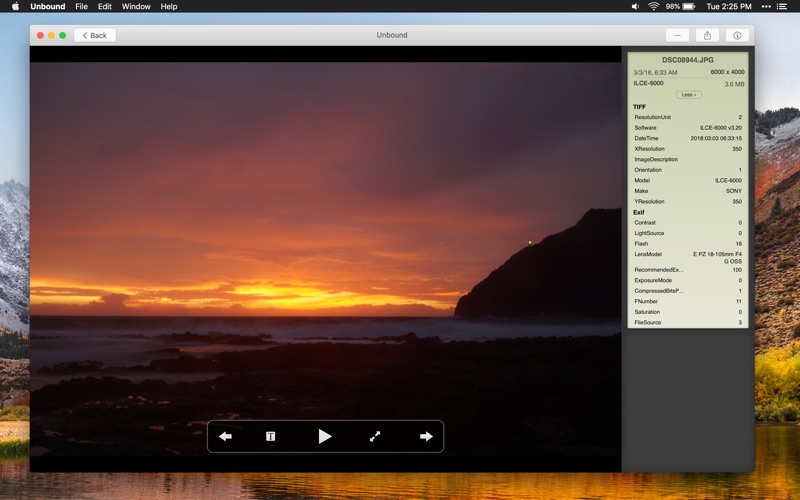Enter fullscreen with the diagonal arrows icon
Screen dimensions: 800x500
pyautogui.click(x=375, y=436)
